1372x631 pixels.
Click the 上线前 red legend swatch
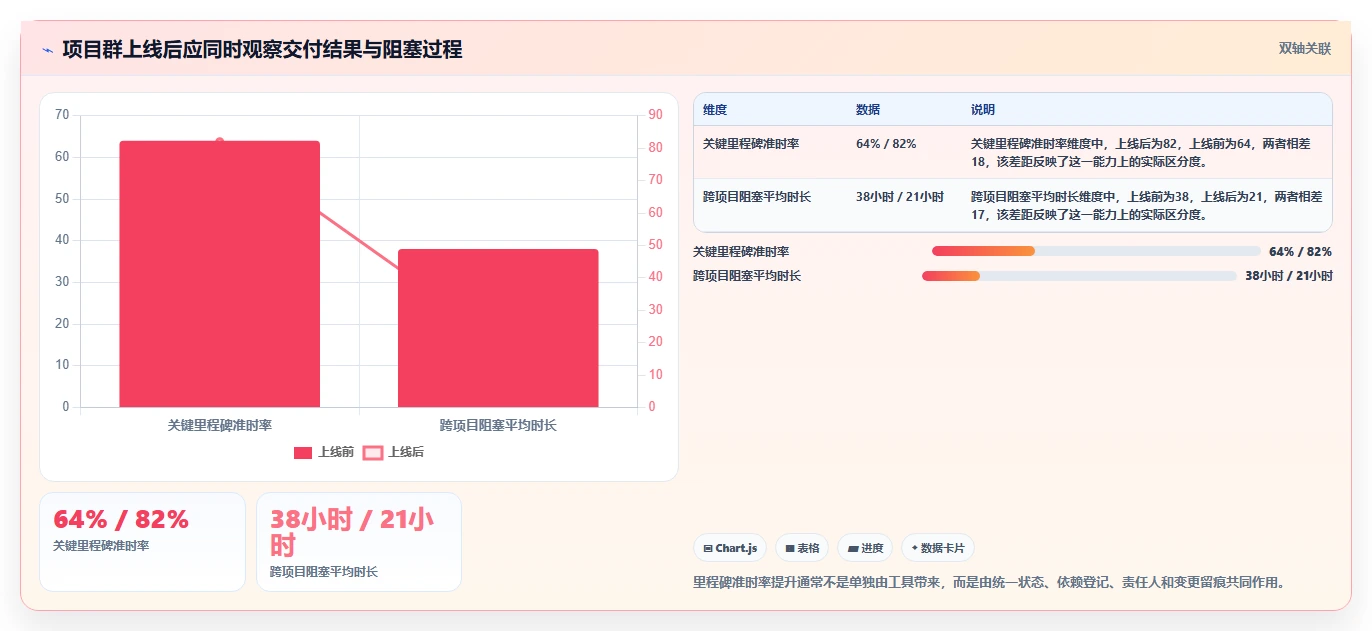303,453
